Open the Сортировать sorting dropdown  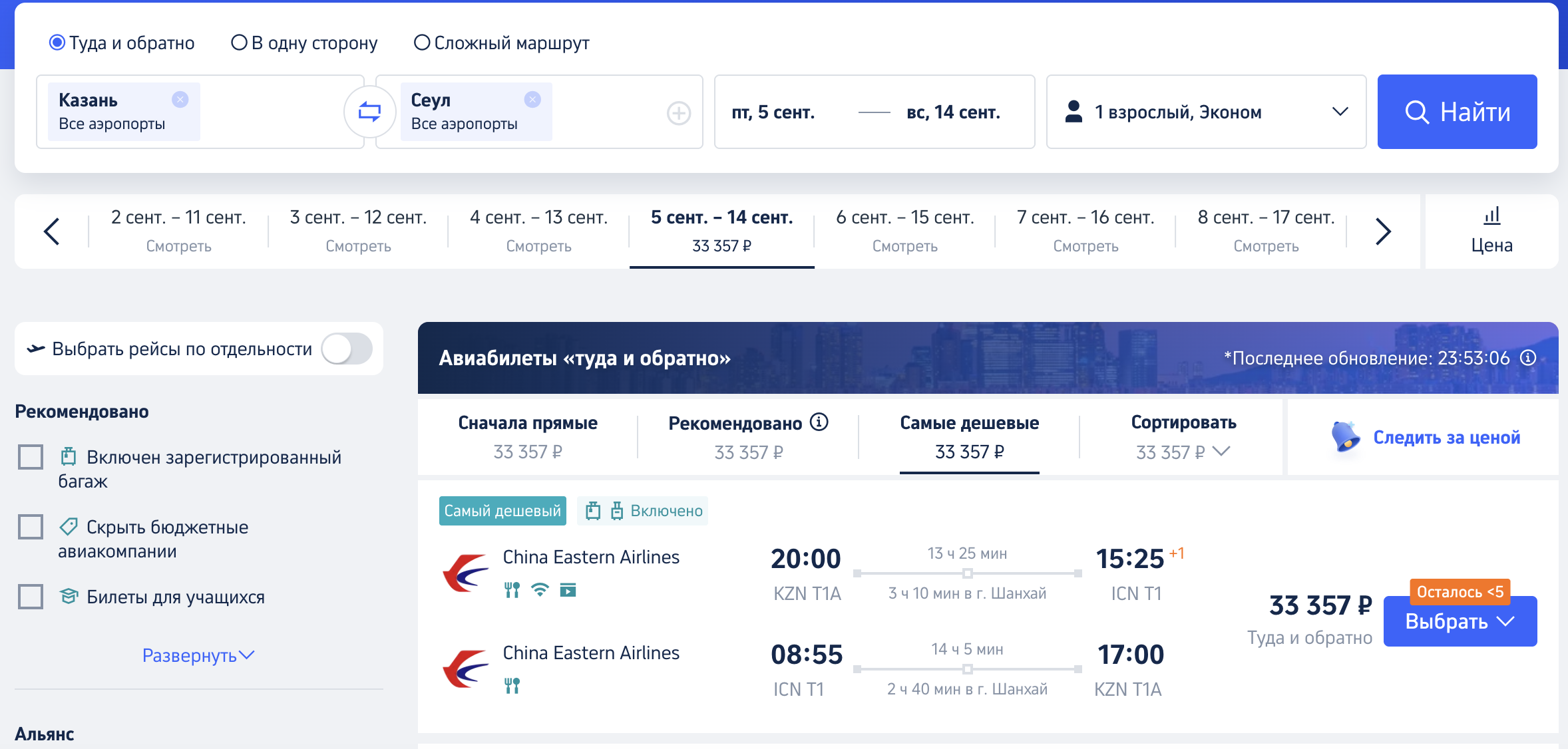1183,437
